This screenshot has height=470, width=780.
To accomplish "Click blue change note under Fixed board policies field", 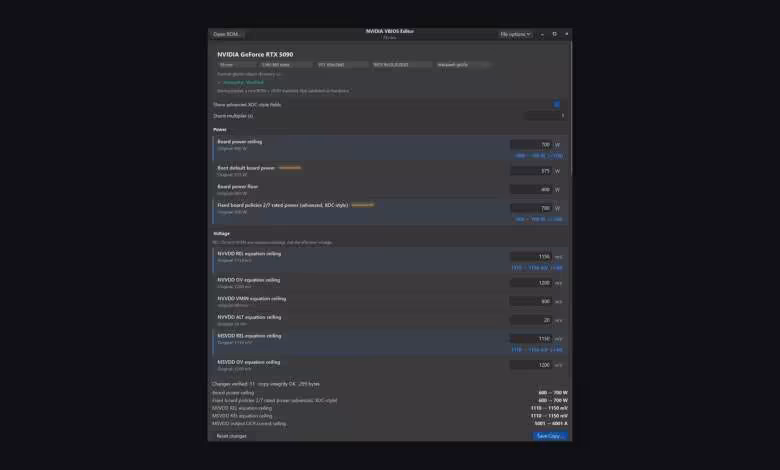I will (x=539, y=219).
